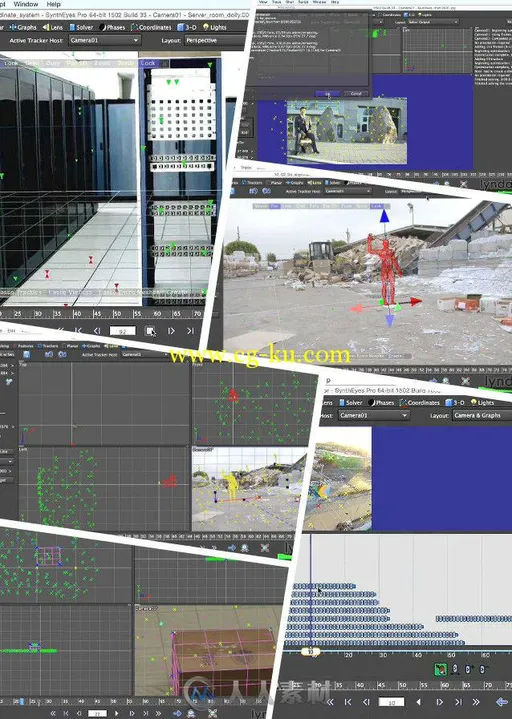512x719 pixels.
Task: Click blue arrow icon below yellow-figure quad view
Action: pyautogui.click(x=231, y=548)
